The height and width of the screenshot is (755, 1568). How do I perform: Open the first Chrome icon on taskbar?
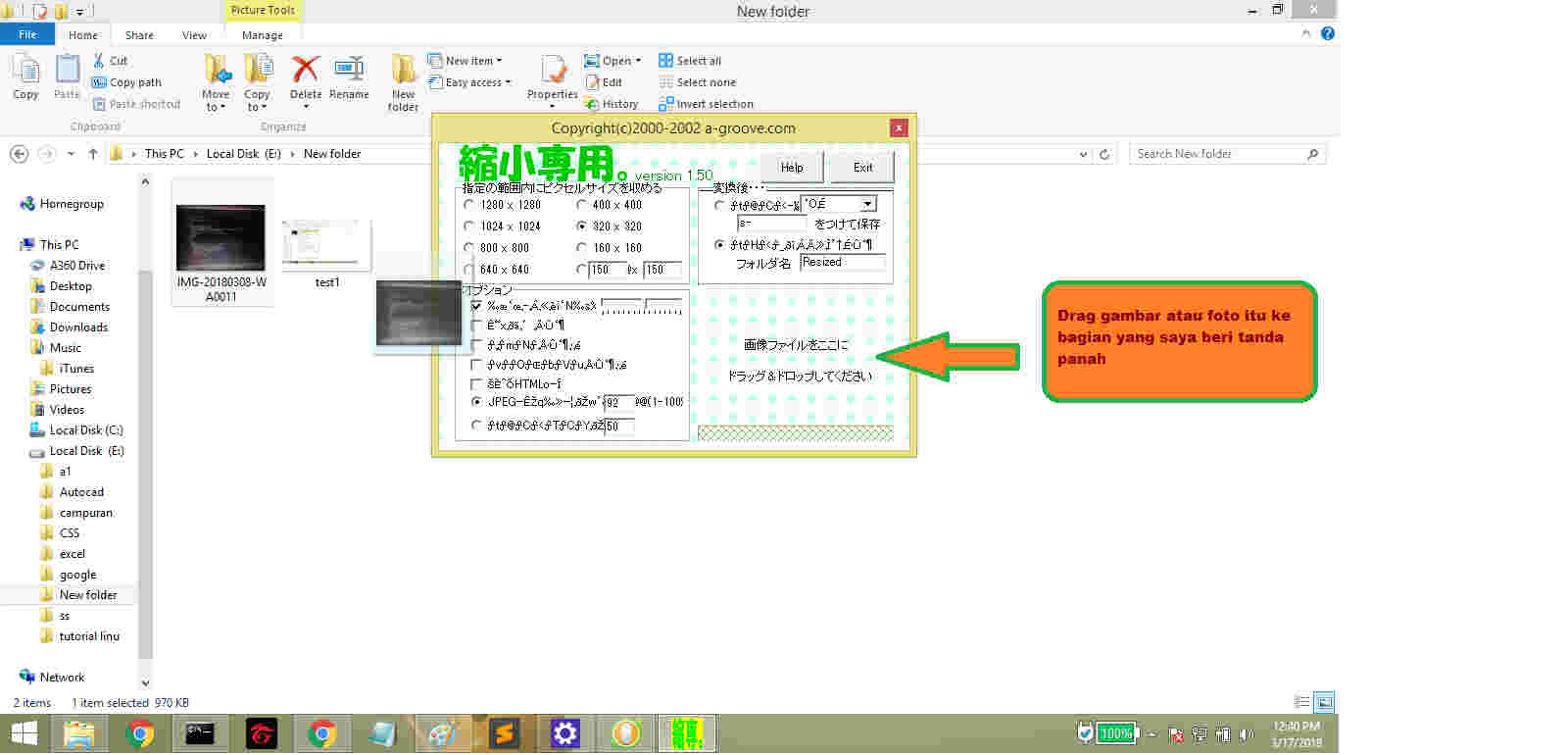tap(140, 733)
